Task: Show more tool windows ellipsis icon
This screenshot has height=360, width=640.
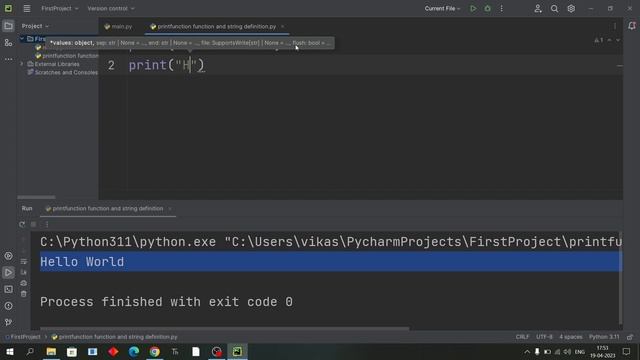Action: coord(8,59)
